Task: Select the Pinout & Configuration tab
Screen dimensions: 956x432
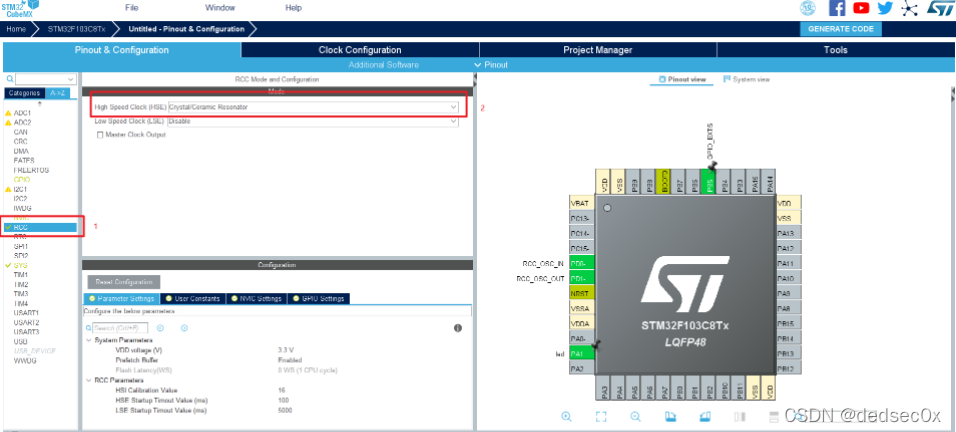Action: click(122, 50)
